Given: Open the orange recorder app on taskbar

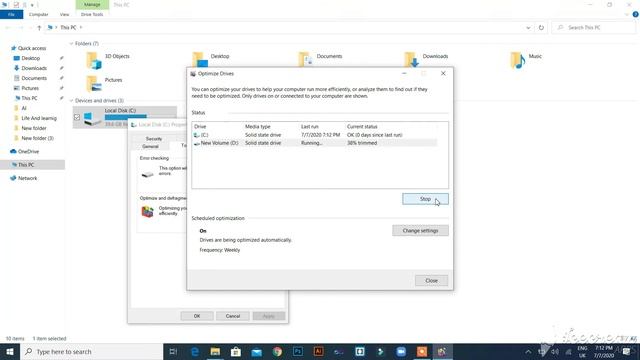Looking at the screenshot, I should (422, 351).
